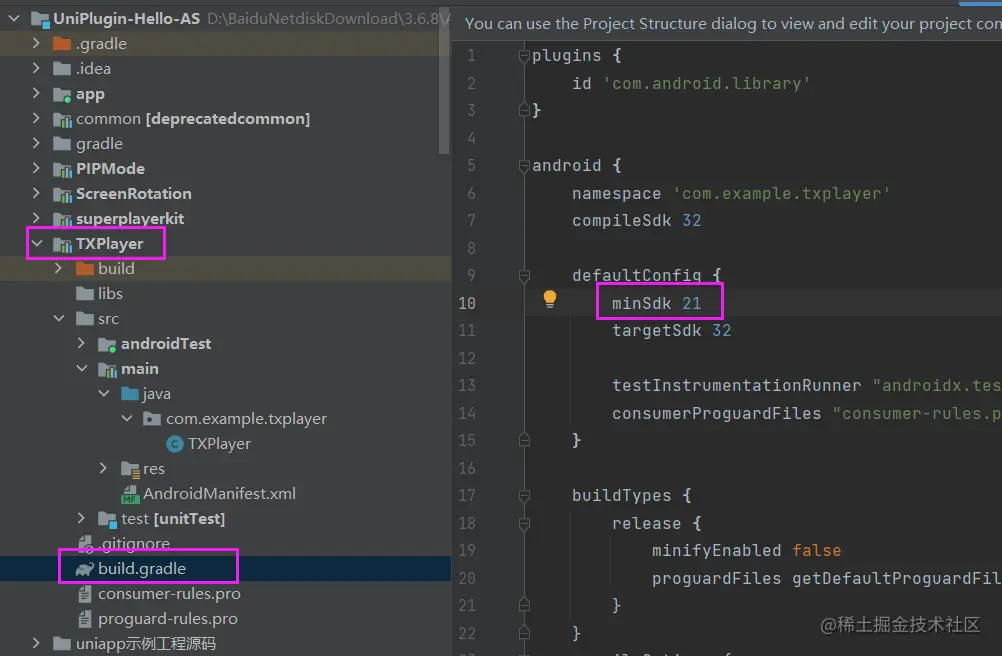The width and height of the screenshot is (1002, 656).
Task: Click the common module icon
Action: coord(62,119)
